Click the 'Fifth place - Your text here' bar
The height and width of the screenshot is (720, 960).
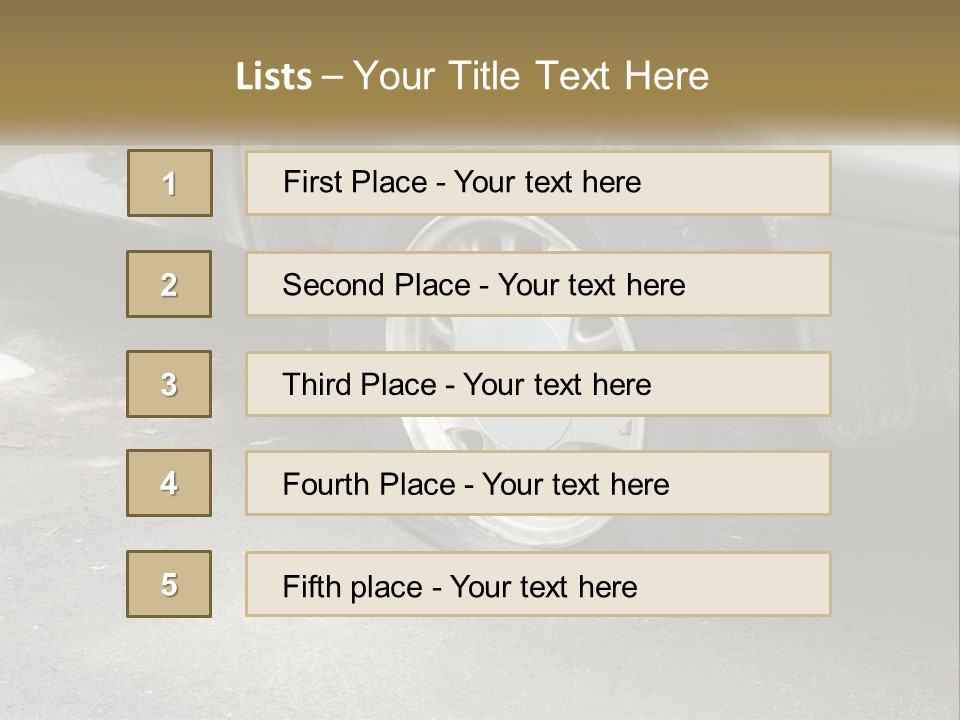coord(538,584)
